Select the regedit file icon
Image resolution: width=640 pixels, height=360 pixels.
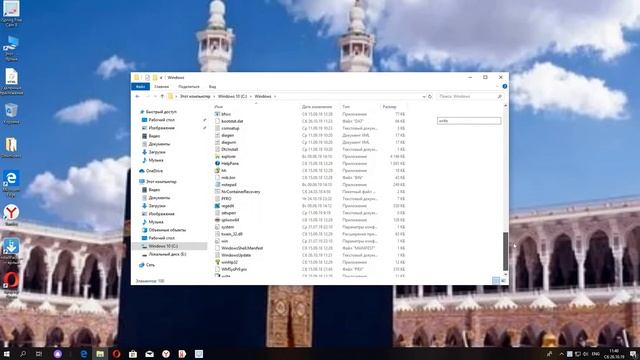click(218, 206)
